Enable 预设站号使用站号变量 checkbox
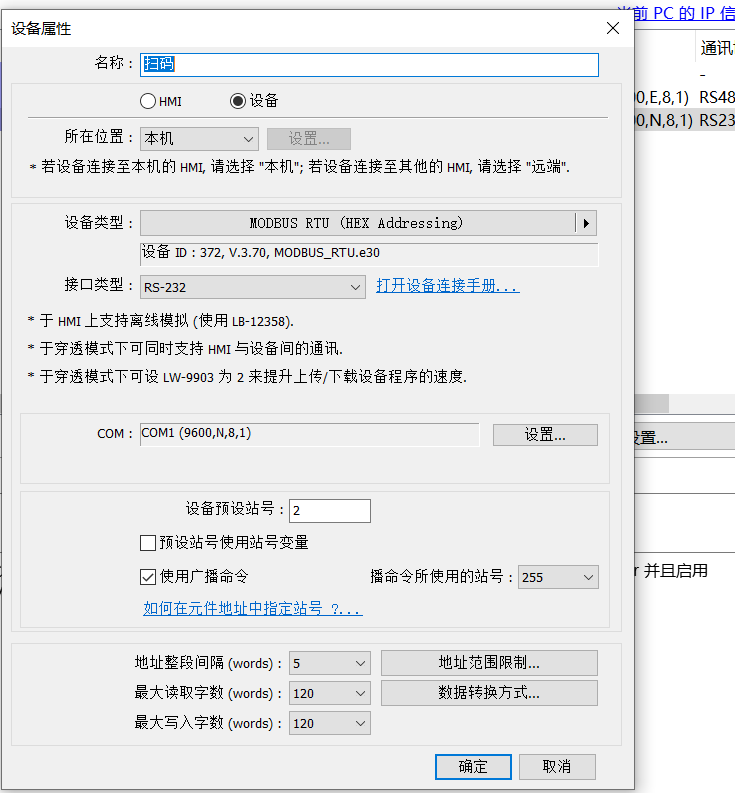This screenshot has width=735, height=793. [x=148, y=543]
